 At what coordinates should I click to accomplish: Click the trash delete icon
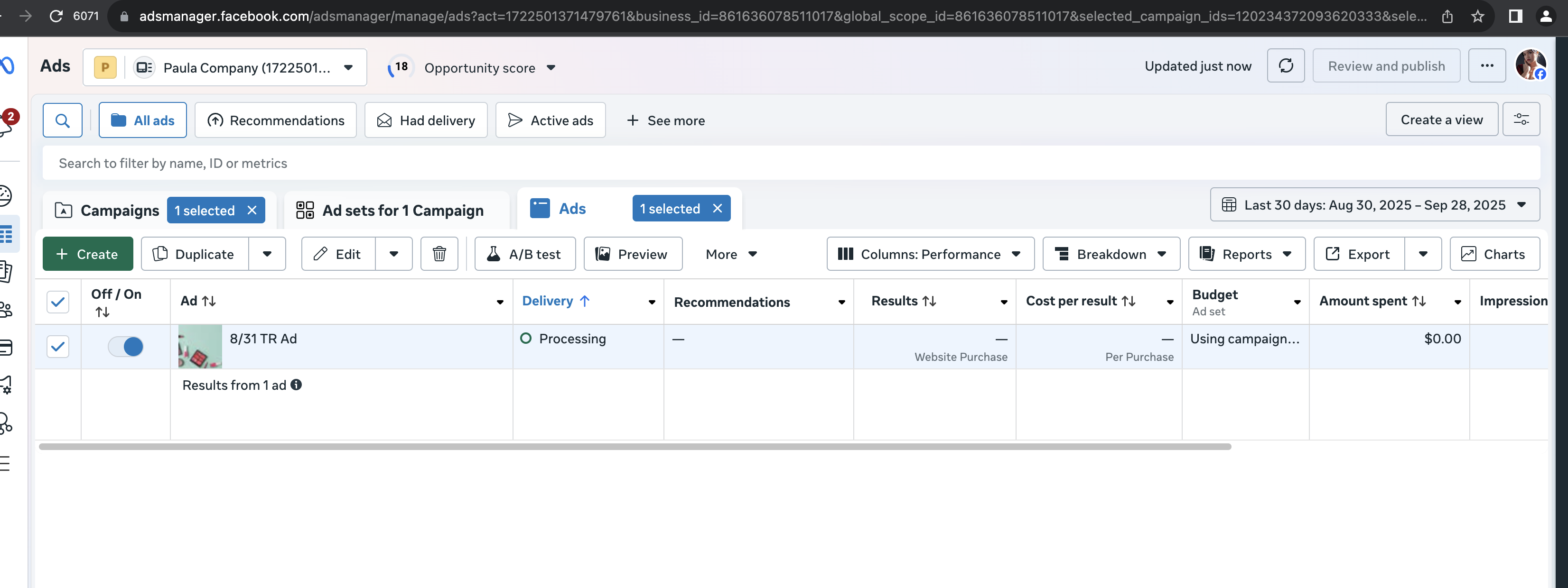tap(439, 254)
